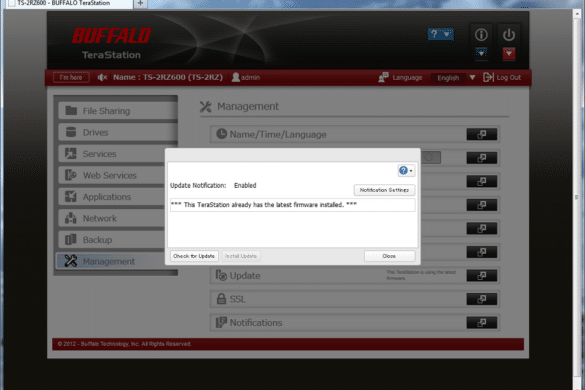Toggle the muted speaker icon
Viewport: 585px width, 390px height.
point(102,77)
